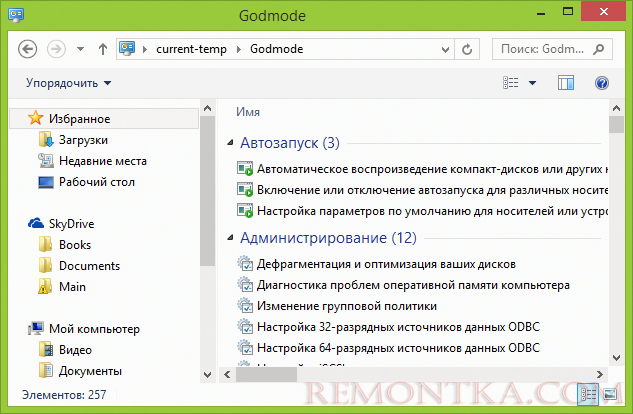The width and height of the screenshot is (633, 414).
Task: Switch to details view in status bar
Action: click(x=588, y=394)
